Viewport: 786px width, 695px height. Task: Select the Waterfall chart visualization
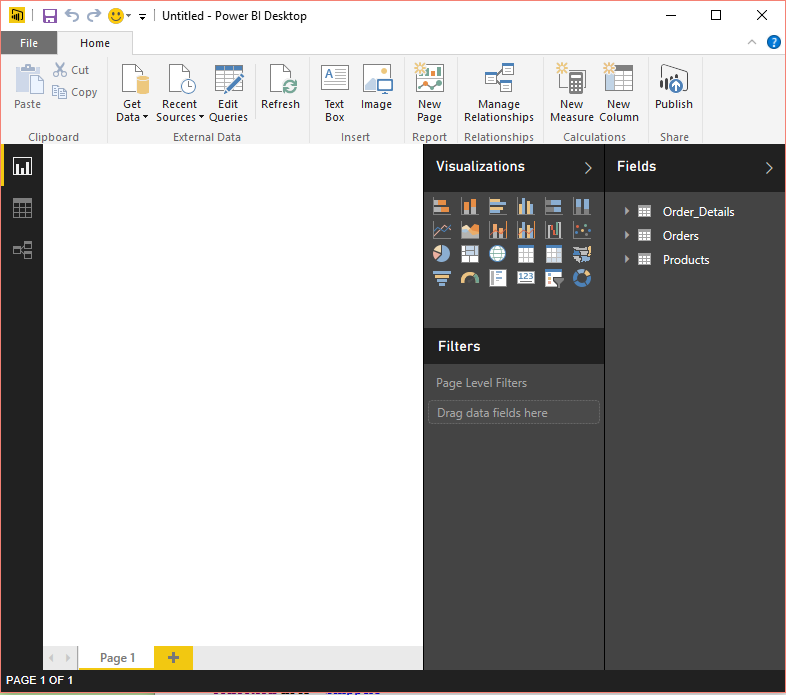[553, 230]
